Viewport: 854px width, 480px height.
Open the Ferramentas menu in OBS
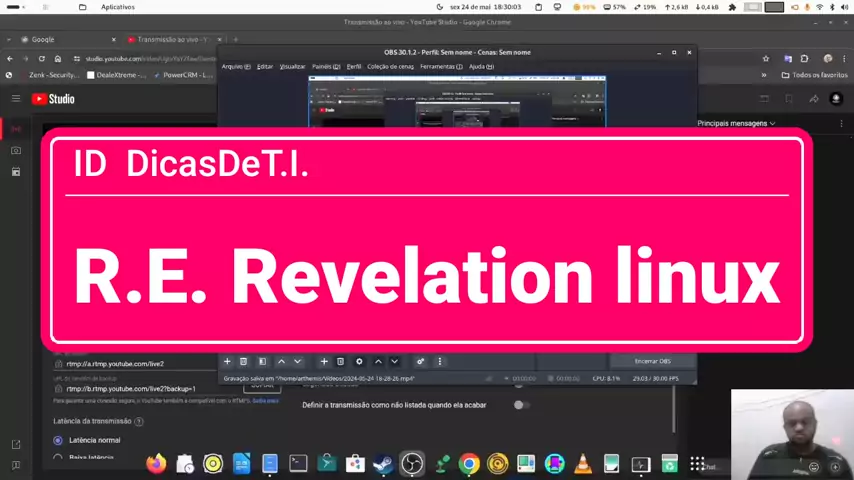440,66
